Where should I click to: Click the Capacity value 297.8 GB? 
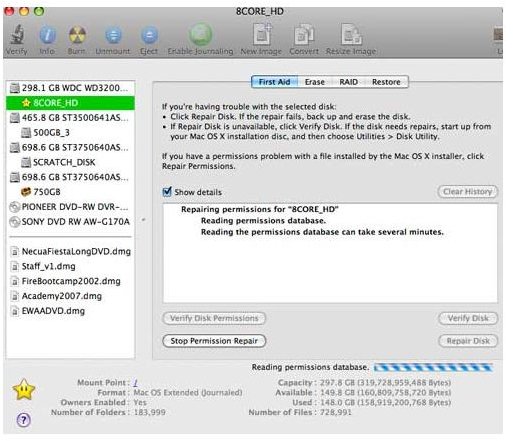pos(385,383)
